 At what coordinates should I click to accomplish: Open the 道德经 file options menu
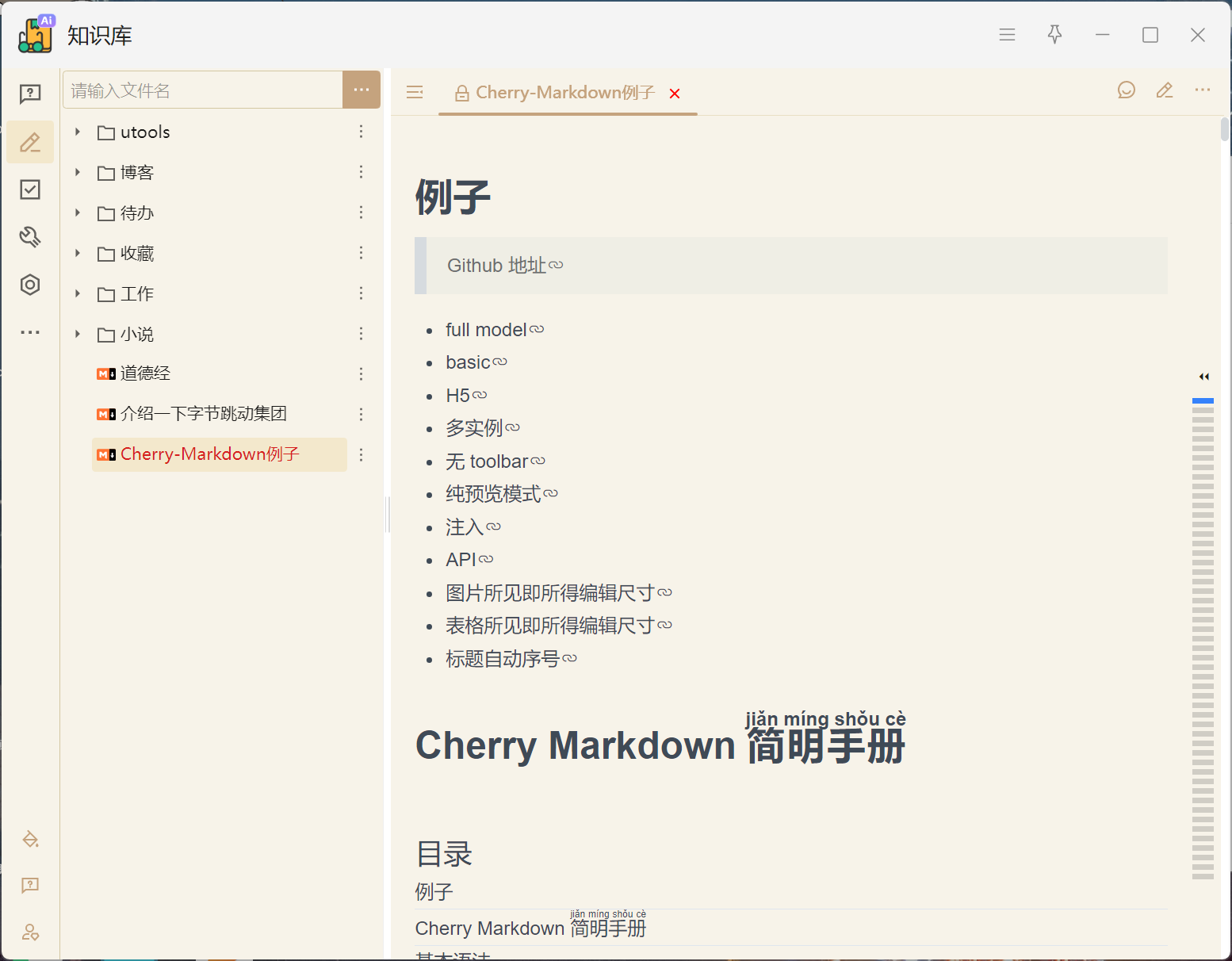pos(362,373)
